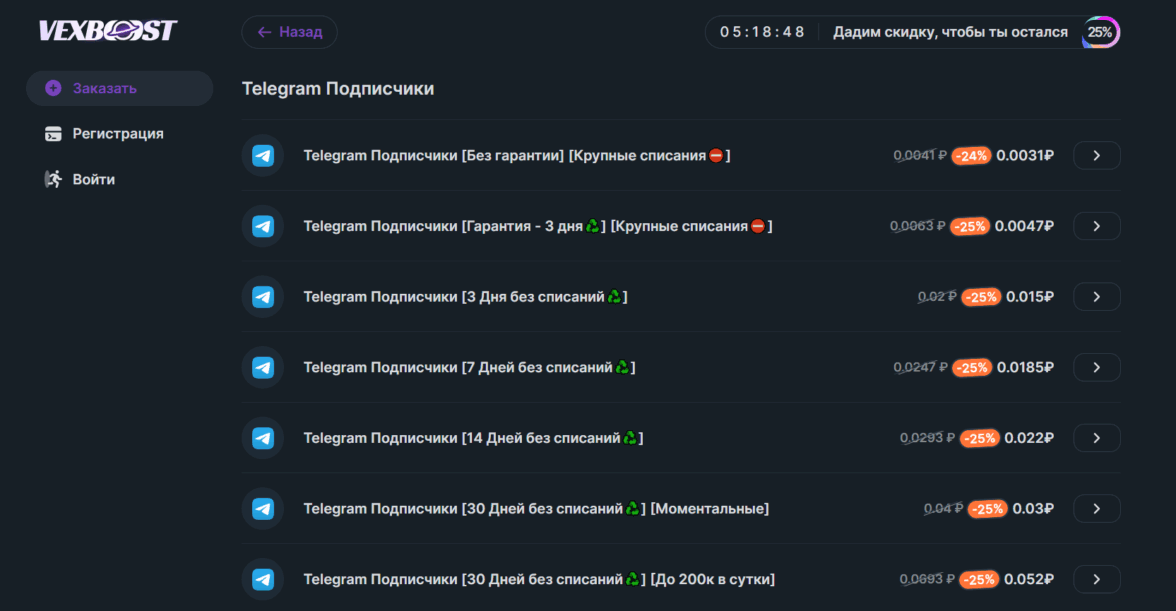Click Telegram icon of 14 Дней без списаний
Screen dimensions: 1176x611
[263, 438]
